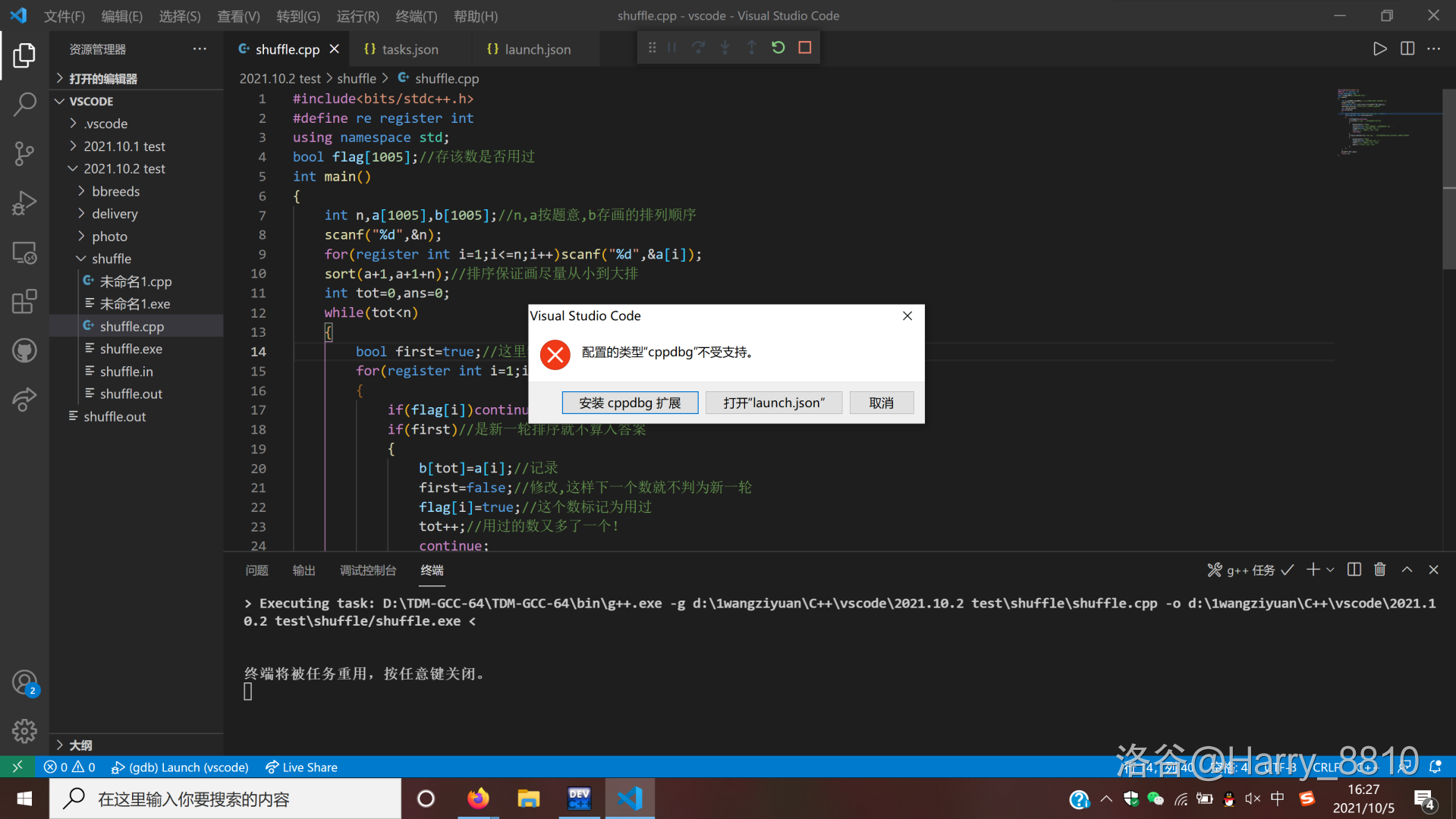The image size is (1456, 819).
Task: Click the 安装 cppdbg 扩展 button
Action: pyautogui.click(x=630, y=403)
